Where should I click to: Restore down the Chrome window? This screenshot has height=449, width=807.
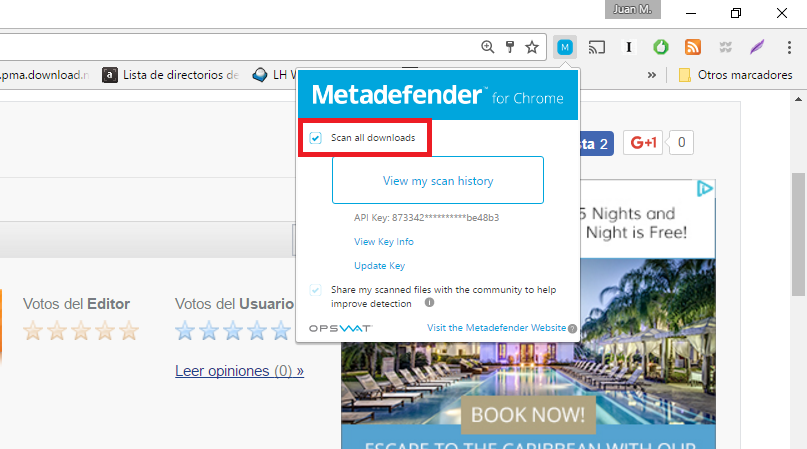click(736, 13)
